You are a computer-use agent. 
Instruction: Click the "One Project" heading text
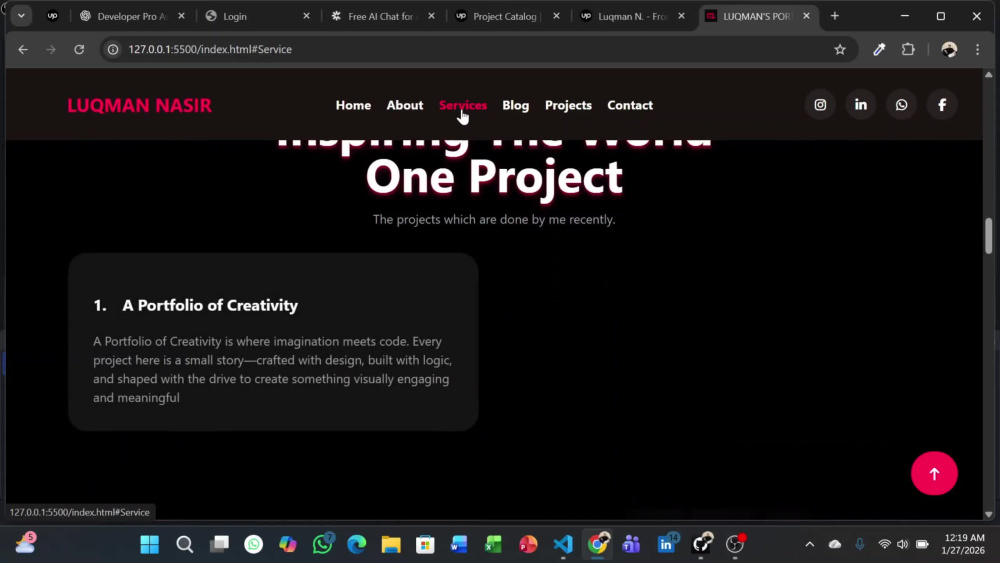494,177
